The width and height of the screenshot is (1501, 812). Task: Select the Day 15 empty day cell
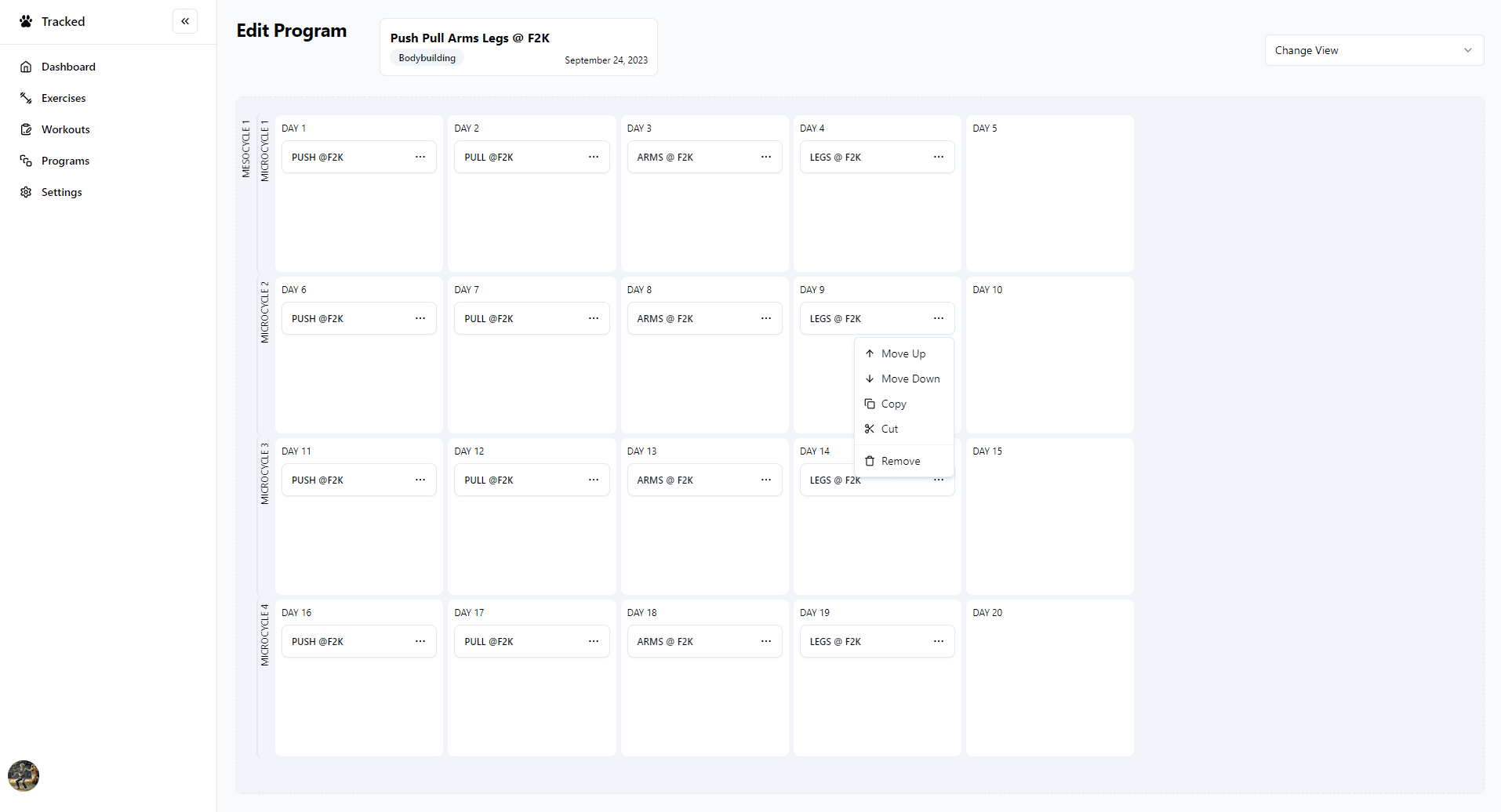(x=1049, y=517)
